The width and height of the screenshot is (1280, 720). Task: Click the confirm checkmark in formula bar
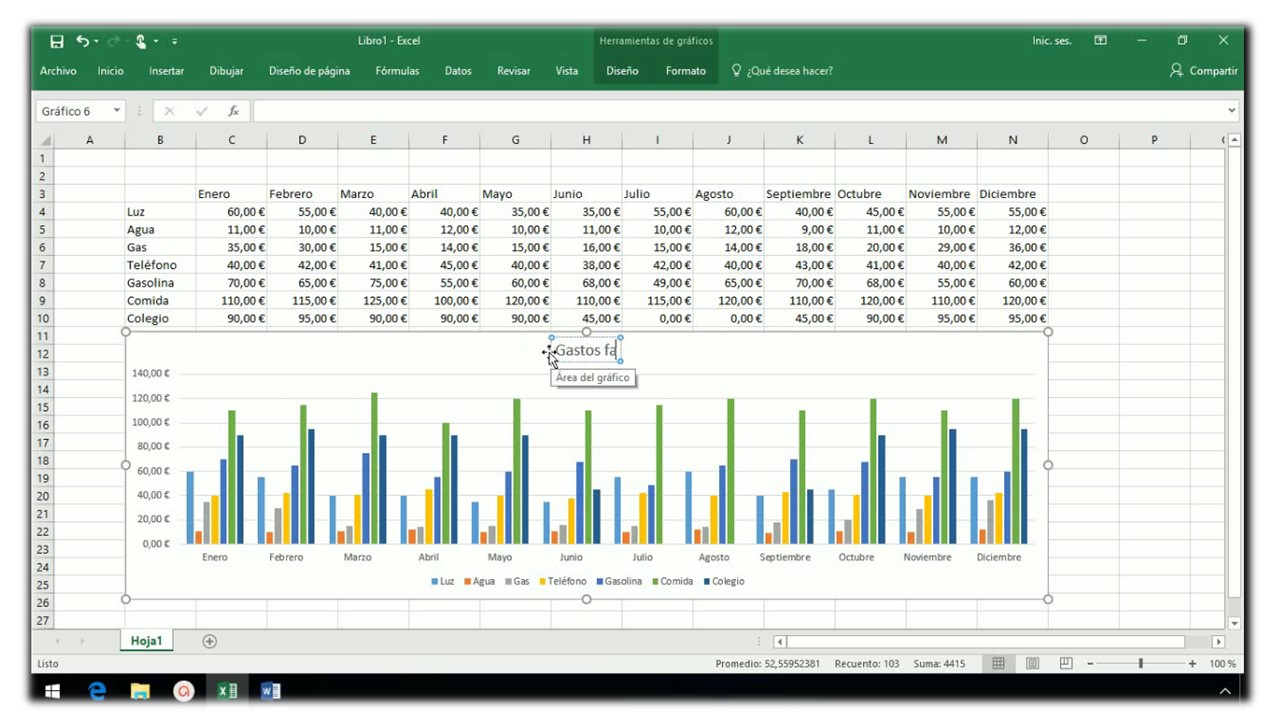(x=201, y=111)
